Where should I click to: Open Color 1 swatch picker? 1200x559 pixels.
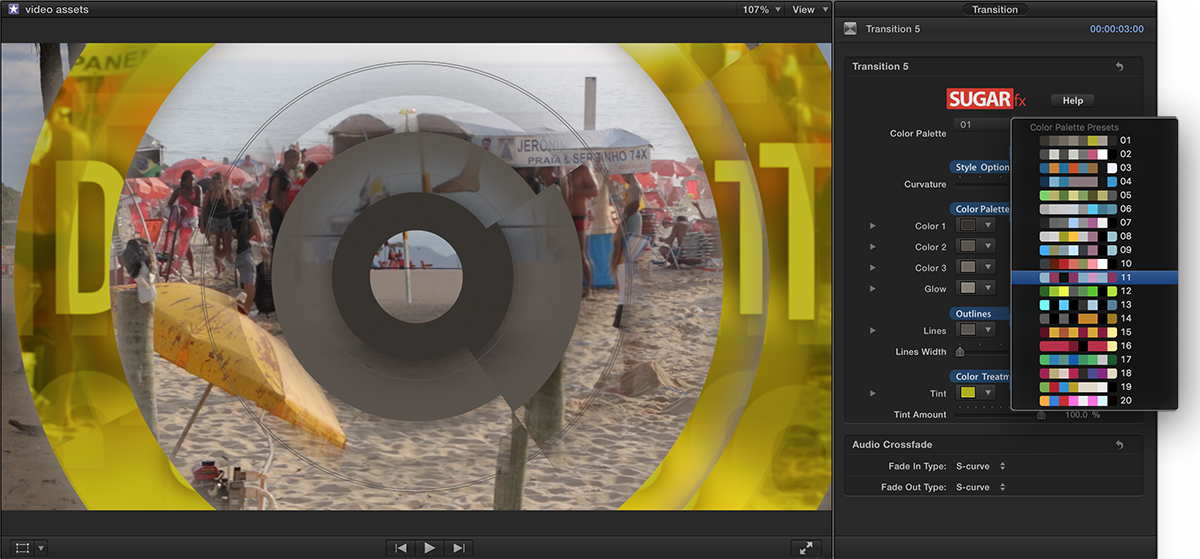click(968, 225)
